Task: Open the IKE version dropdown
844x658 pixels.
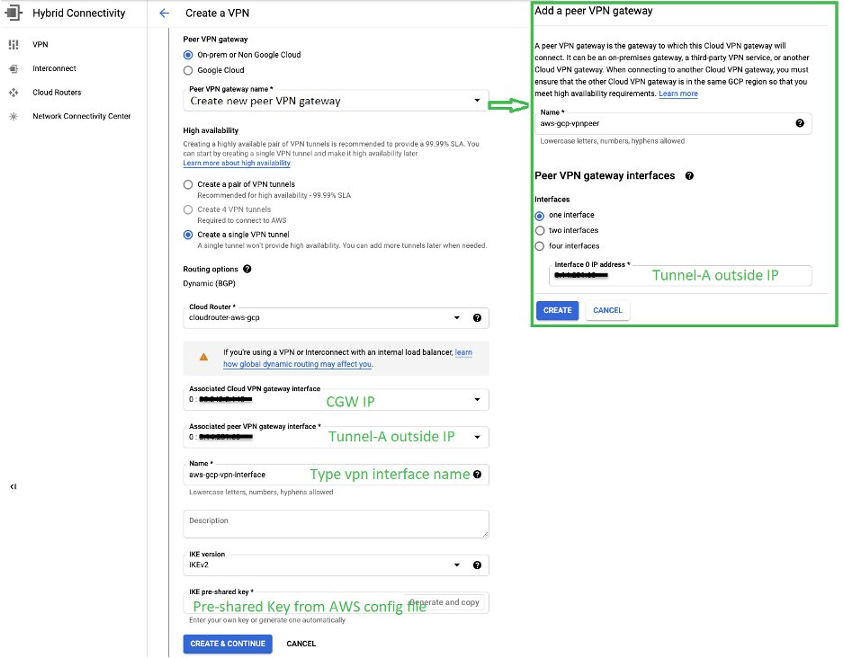Action: (456, 565)
